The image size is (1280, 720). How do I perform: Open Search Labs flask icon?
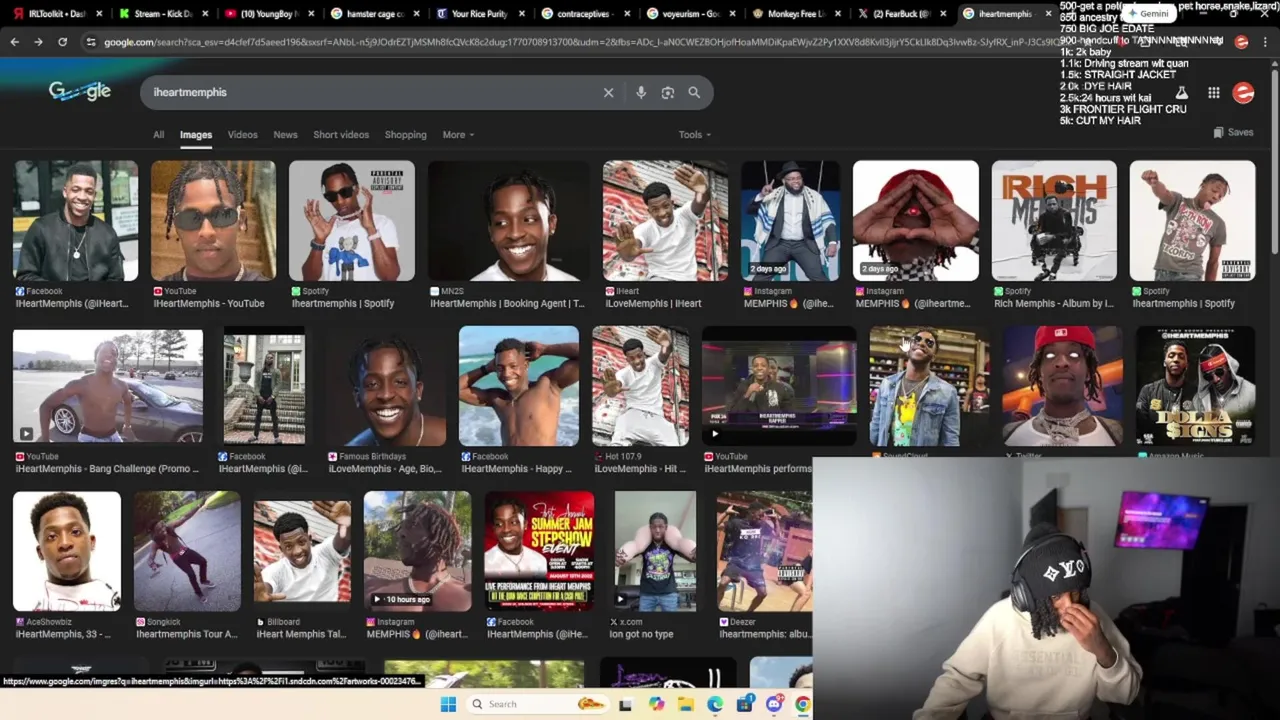coord(1182,93)
